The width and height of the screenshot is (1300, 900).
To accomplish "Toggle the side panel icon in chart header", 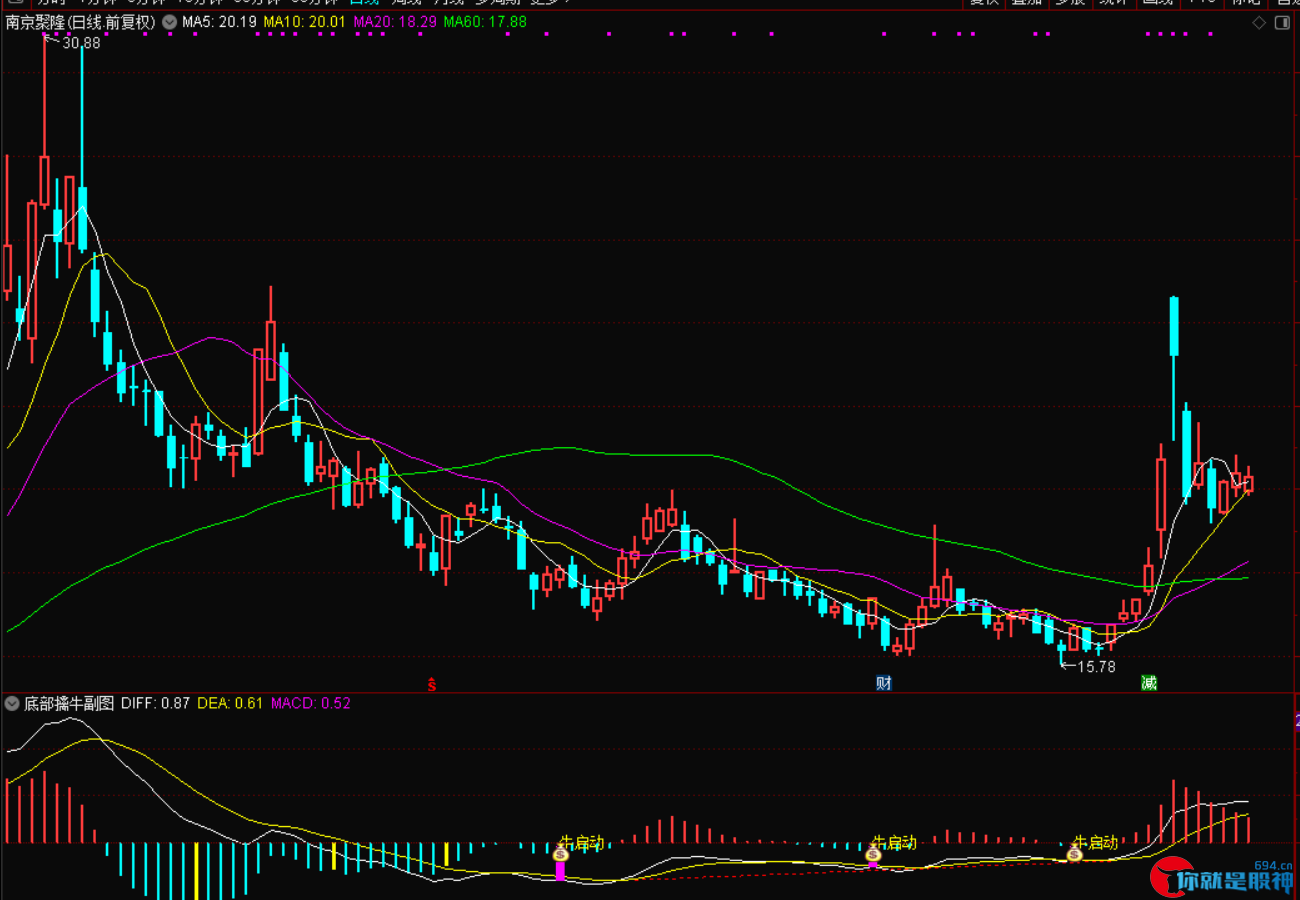I will pyautogui.click(x=1284, y=21).
